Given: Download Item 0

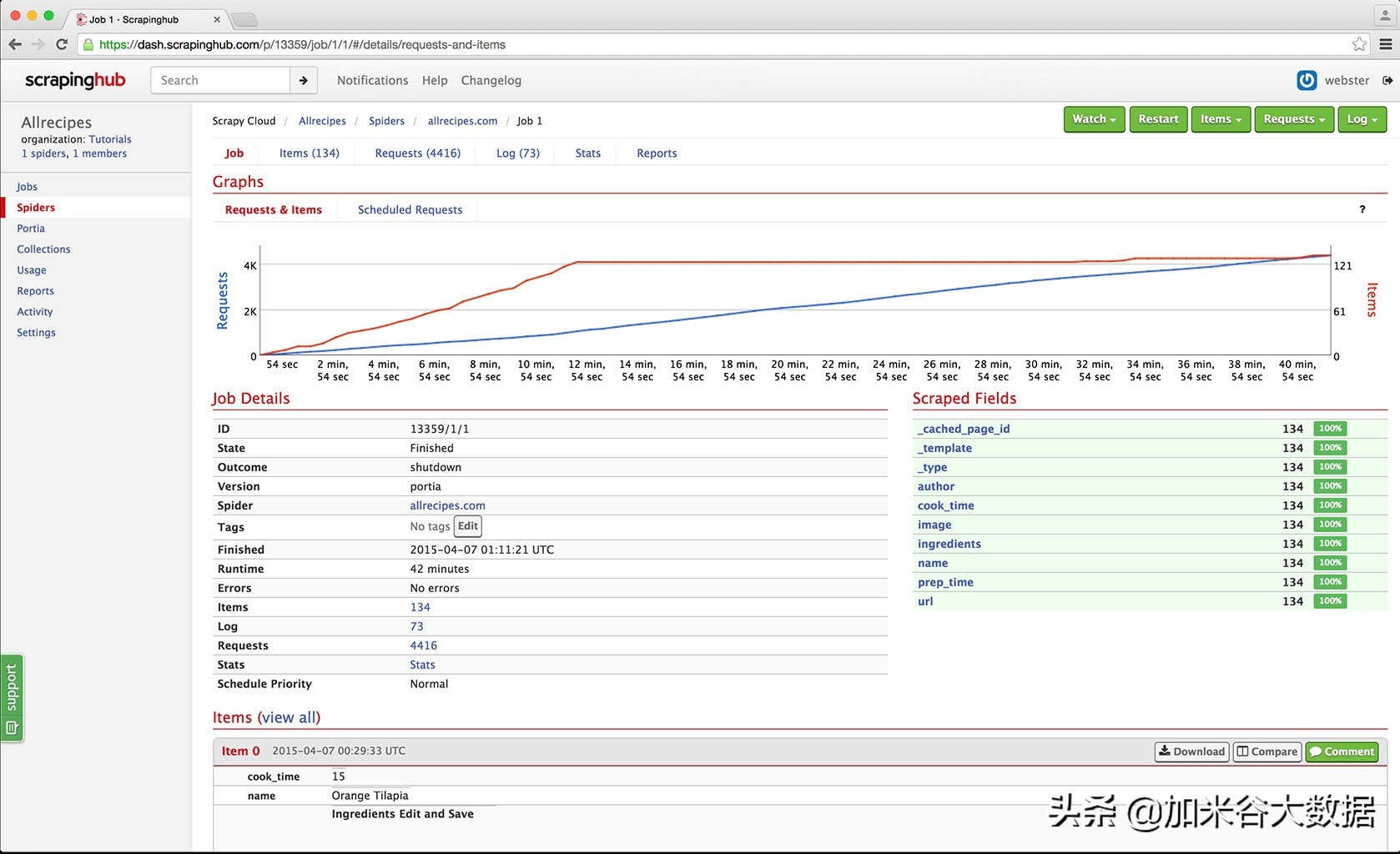Looking at the screenshot, I should [x=1191, y=751].
